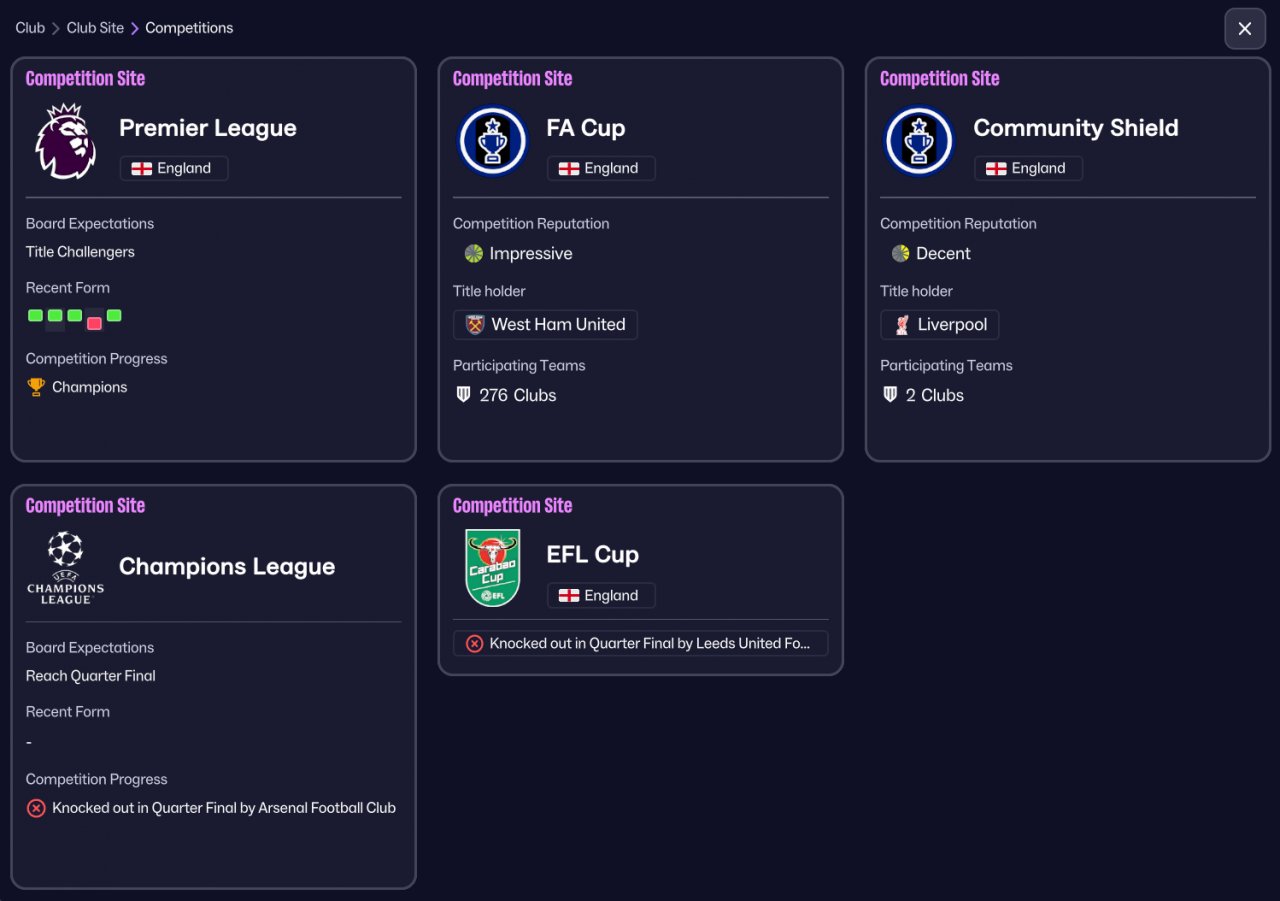Open the Premier League competition title

(x=208, y=128)
